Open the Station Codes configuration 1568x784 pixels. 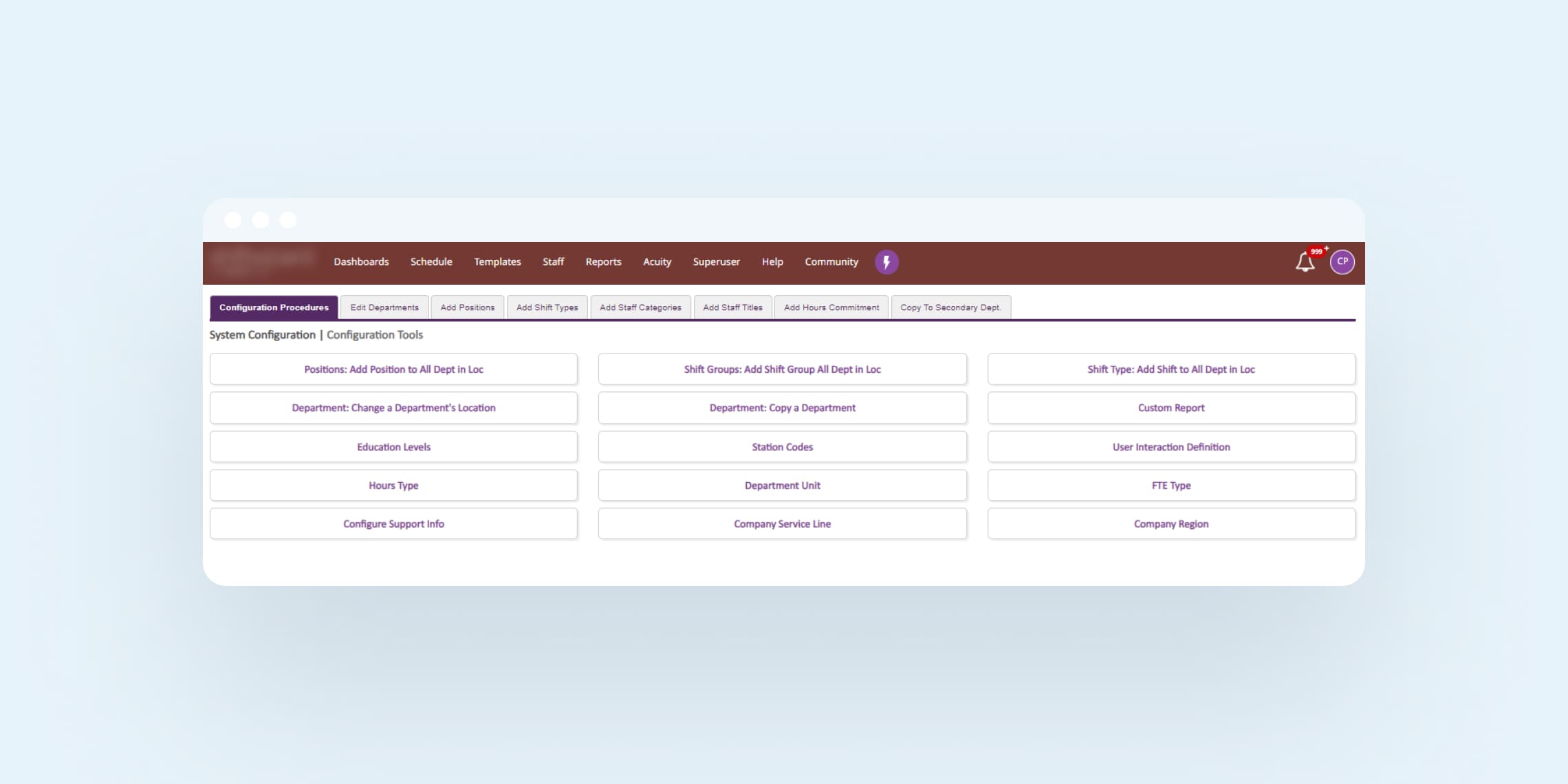tap(782, 447)
